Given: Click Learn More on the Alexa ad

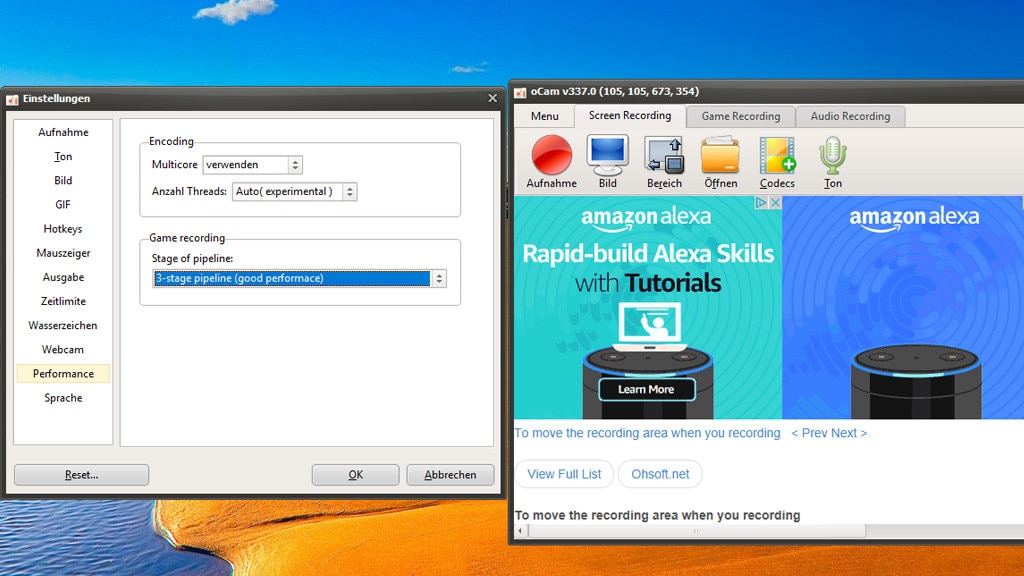Looking at the screenshot, I should click(647, 389).
